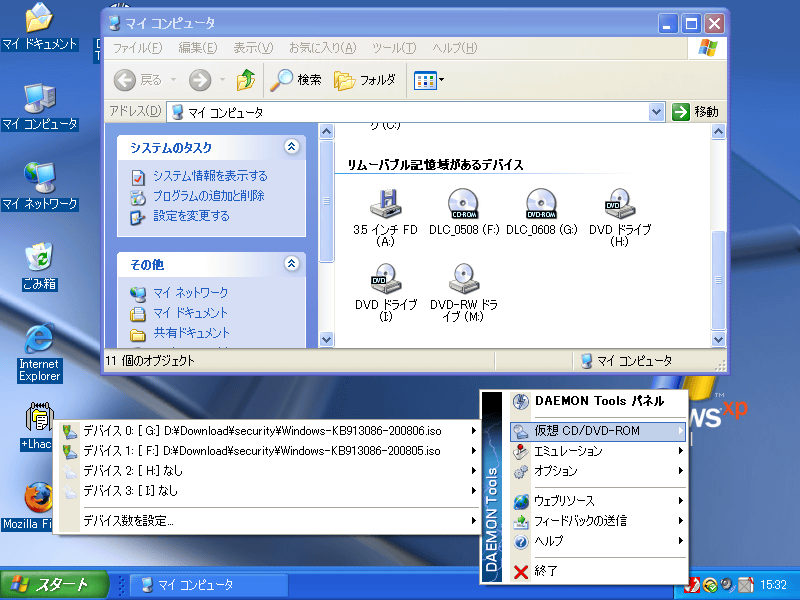Open マイ コンピュータ desktop icon
800x600 pixels.
point(40,107)
